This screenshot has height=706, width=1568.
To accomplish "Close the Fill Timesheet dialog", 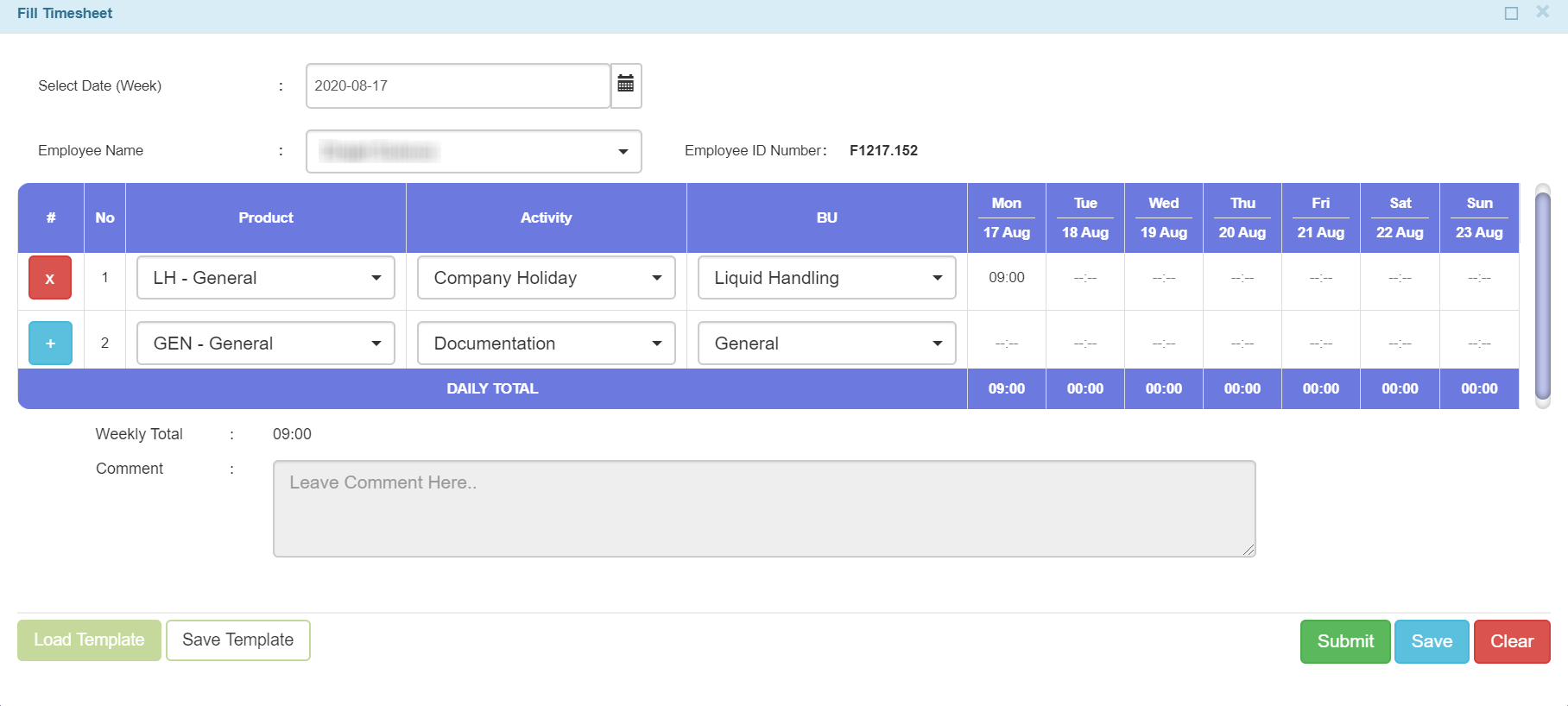I will coord(1542,12).
